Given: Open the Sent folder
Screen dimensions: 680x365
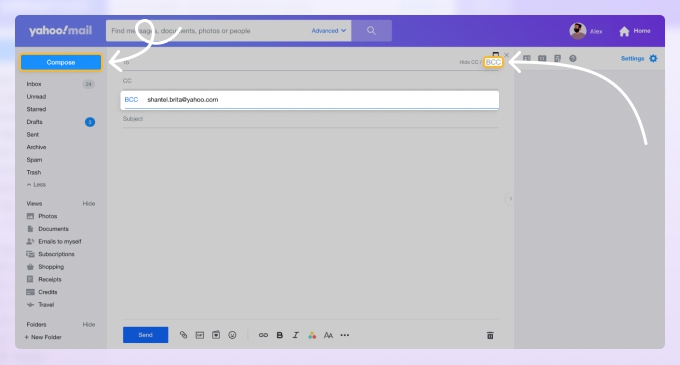Looking at the screenshot, I should pyautogui.click(x=33, y=134).
